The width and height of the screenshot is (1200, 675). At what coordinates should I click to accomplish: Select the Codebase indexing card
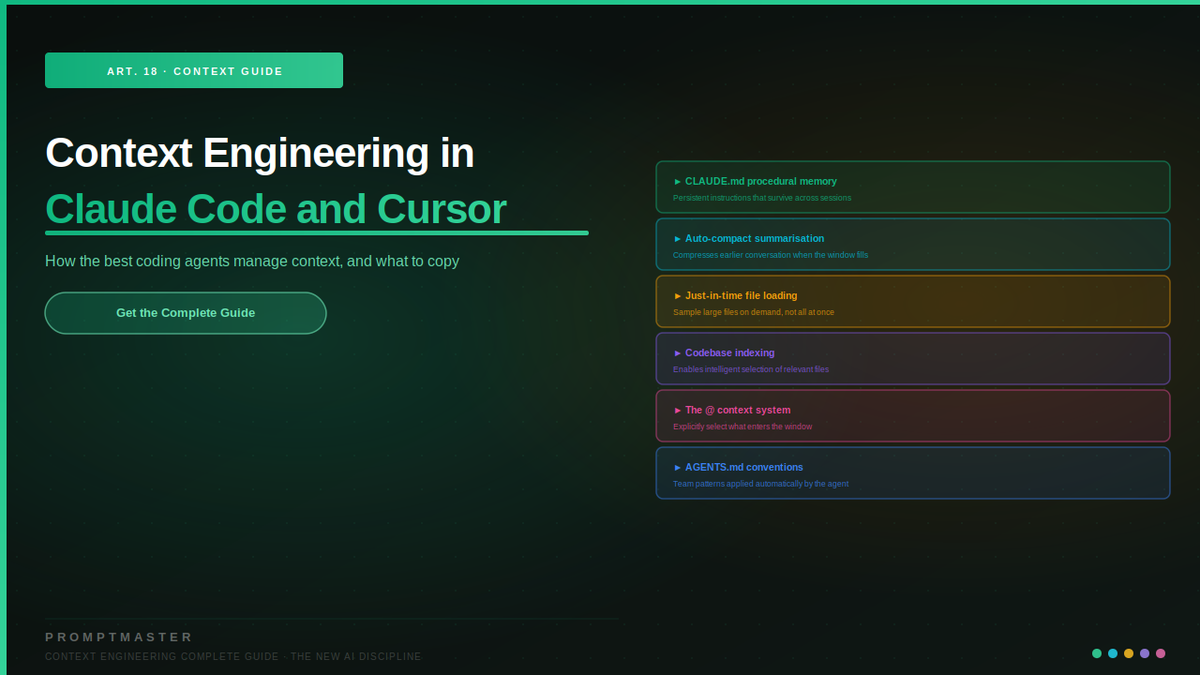(913, 358)
